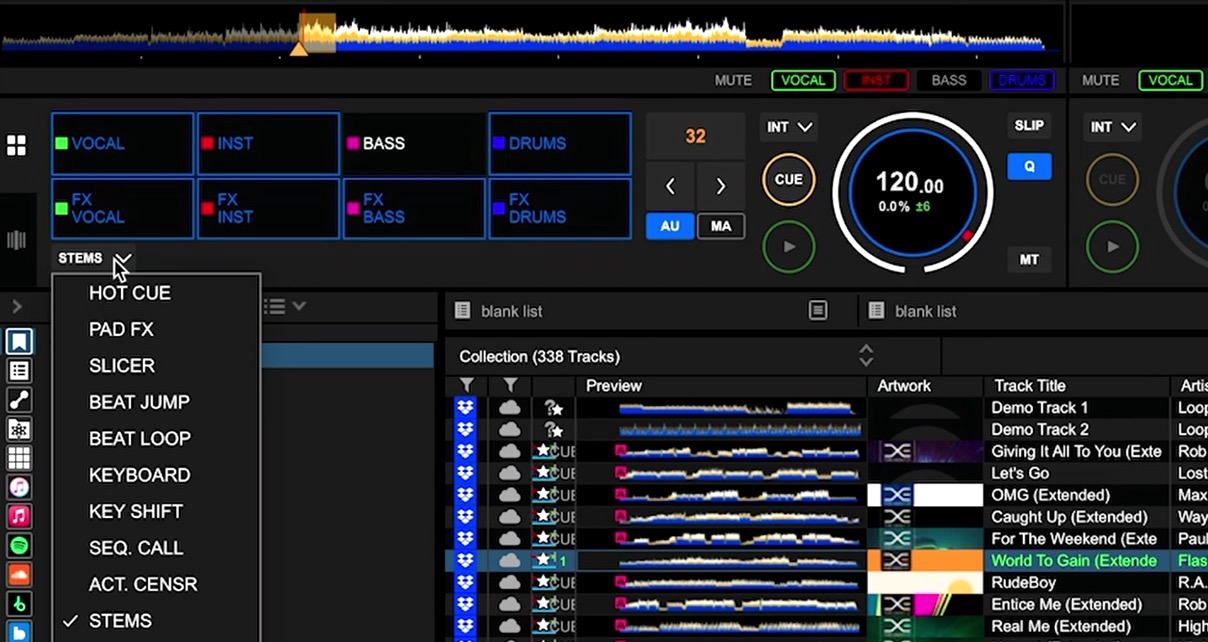Click the MUTE button above the left stems
The image size is (1208, 642).
click(733, 80)
